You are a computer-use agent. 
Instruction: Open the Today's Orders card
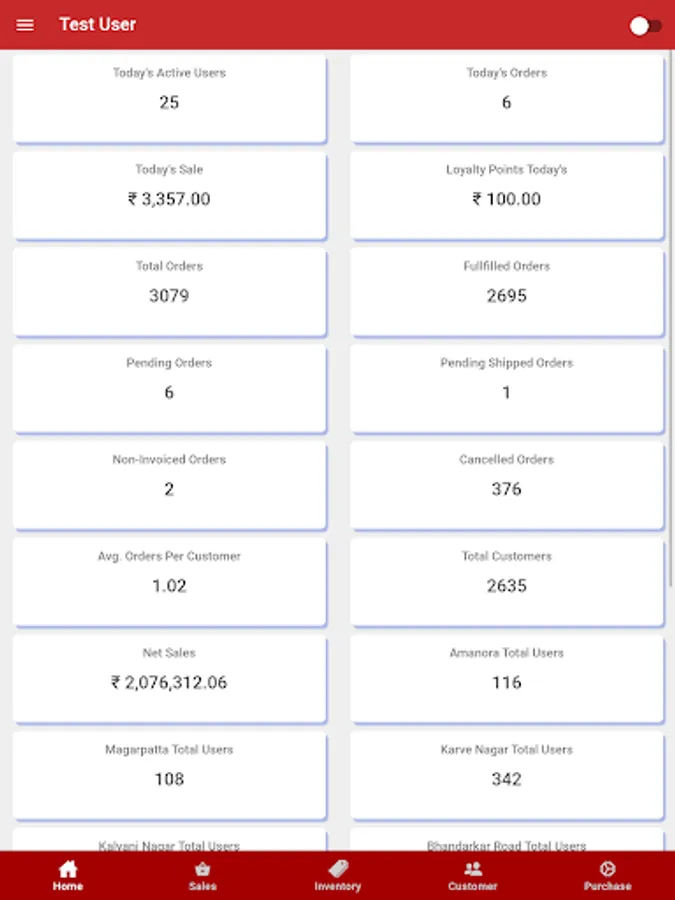point(506,98)
